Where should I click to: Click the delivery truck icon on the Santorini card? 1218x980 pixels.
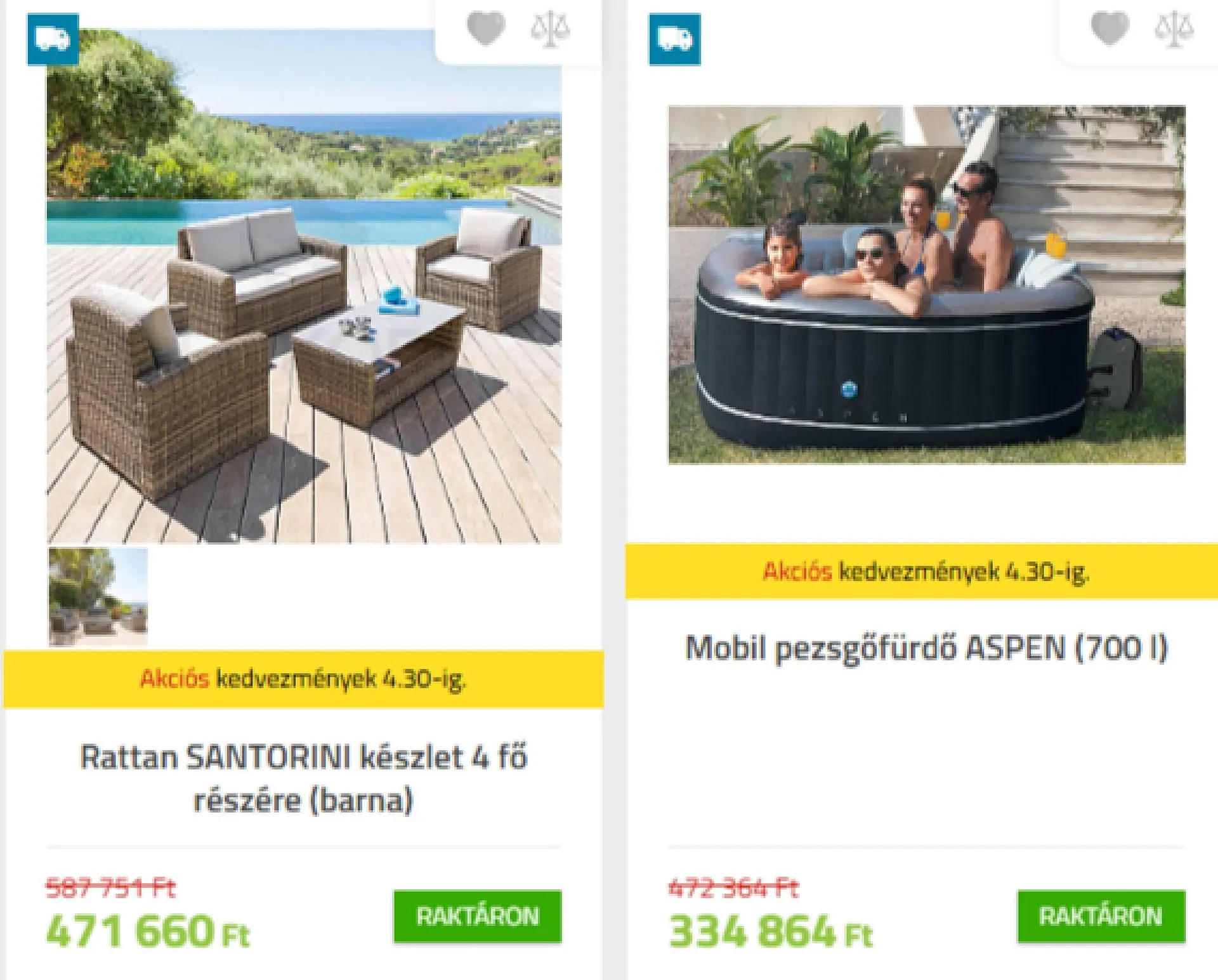pyautogui.click(x=53, y=39)
